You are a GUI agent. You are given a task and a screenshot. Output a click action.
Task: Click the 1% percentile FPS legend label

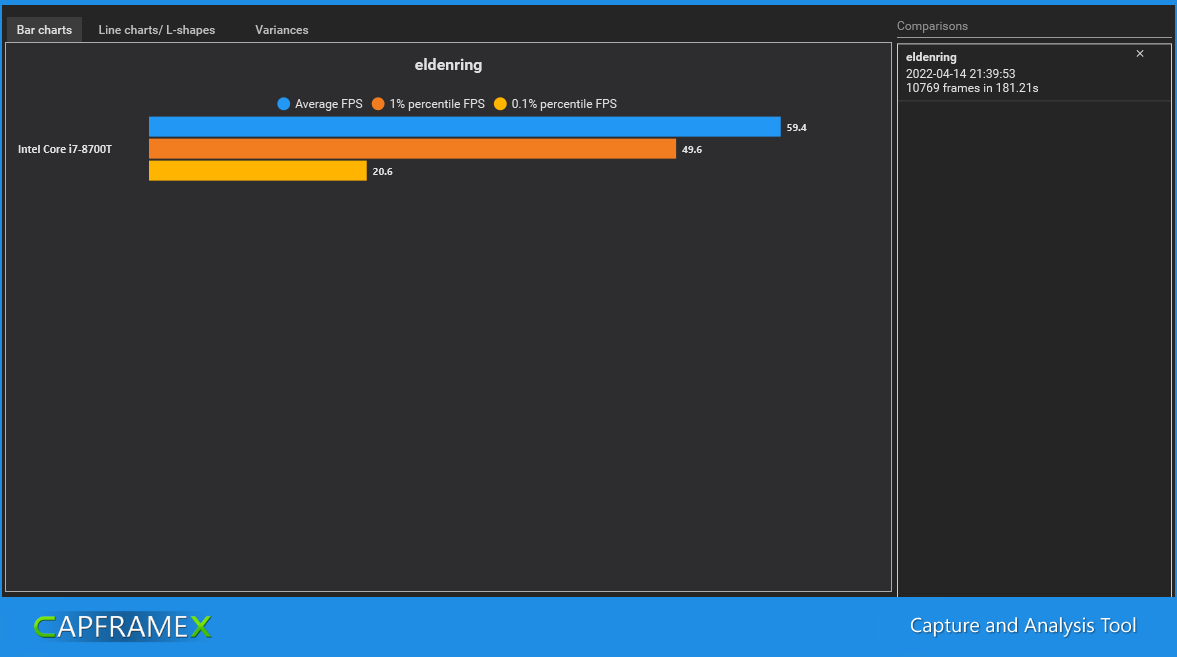[437, 104]
